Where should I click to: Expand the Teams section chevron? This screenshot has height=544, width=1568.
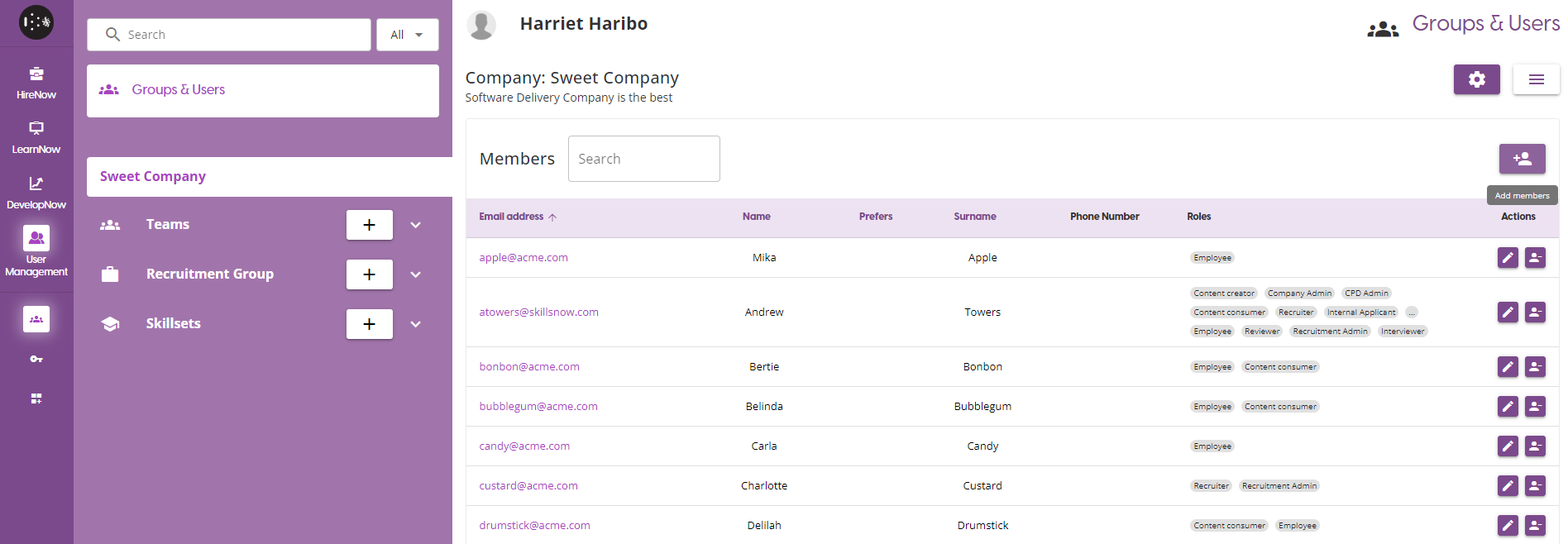(416, 225)
